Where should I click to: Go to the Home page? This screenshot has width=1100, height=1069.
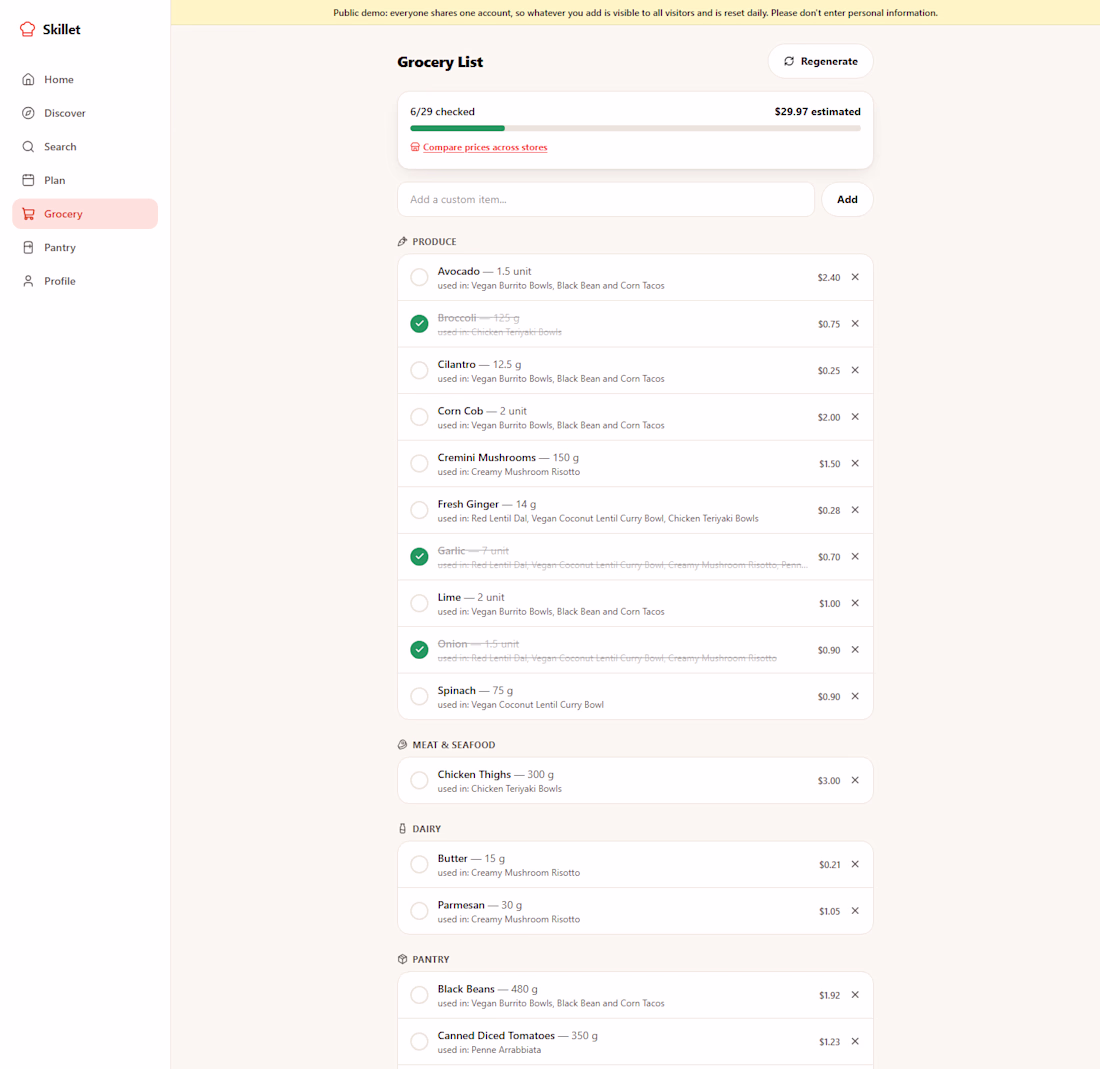click(x=85, y=79)
